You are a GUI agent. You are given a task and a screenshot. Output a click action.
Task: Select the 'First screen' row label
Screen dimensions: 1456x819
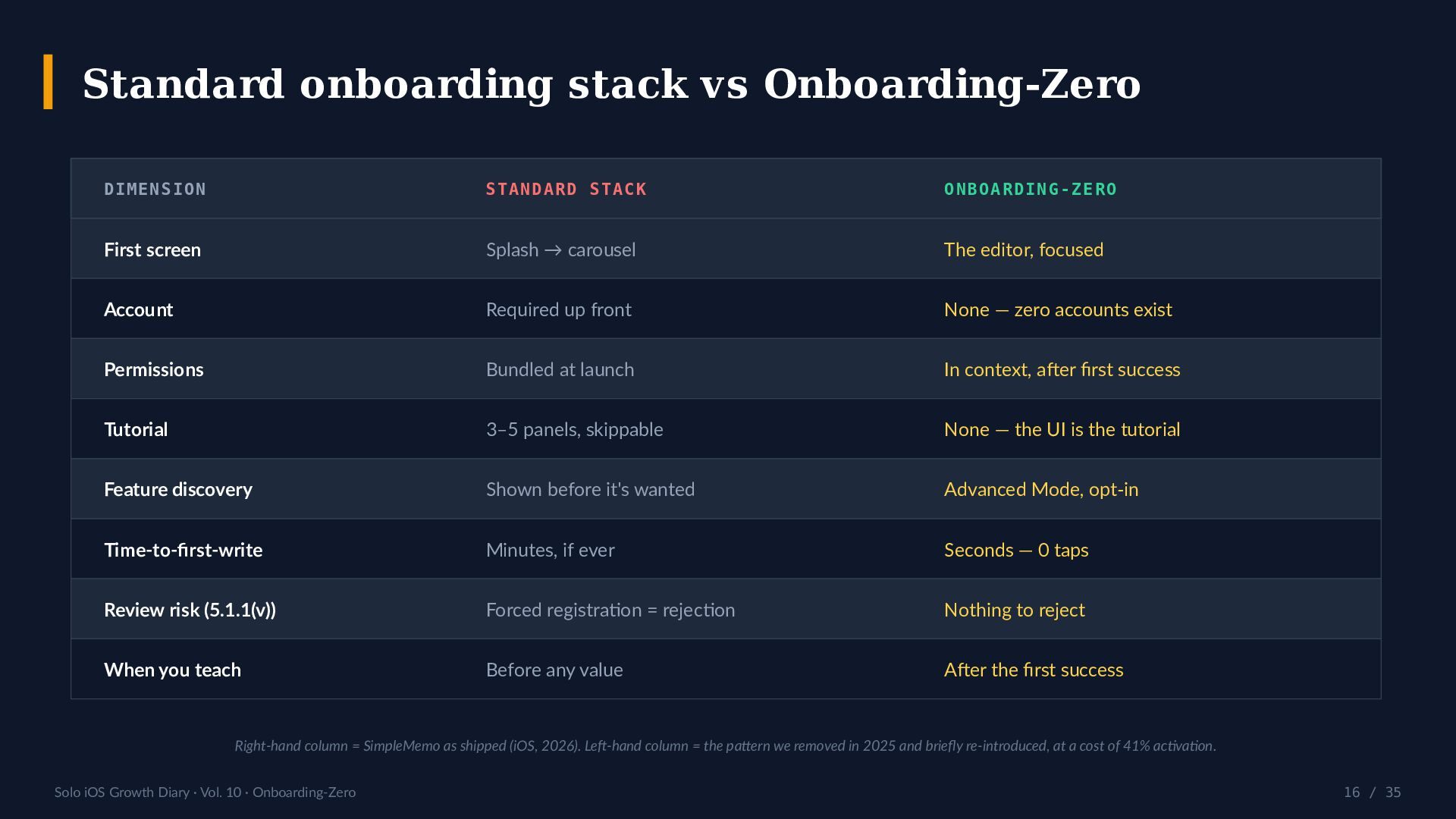[x=152, y=249]
